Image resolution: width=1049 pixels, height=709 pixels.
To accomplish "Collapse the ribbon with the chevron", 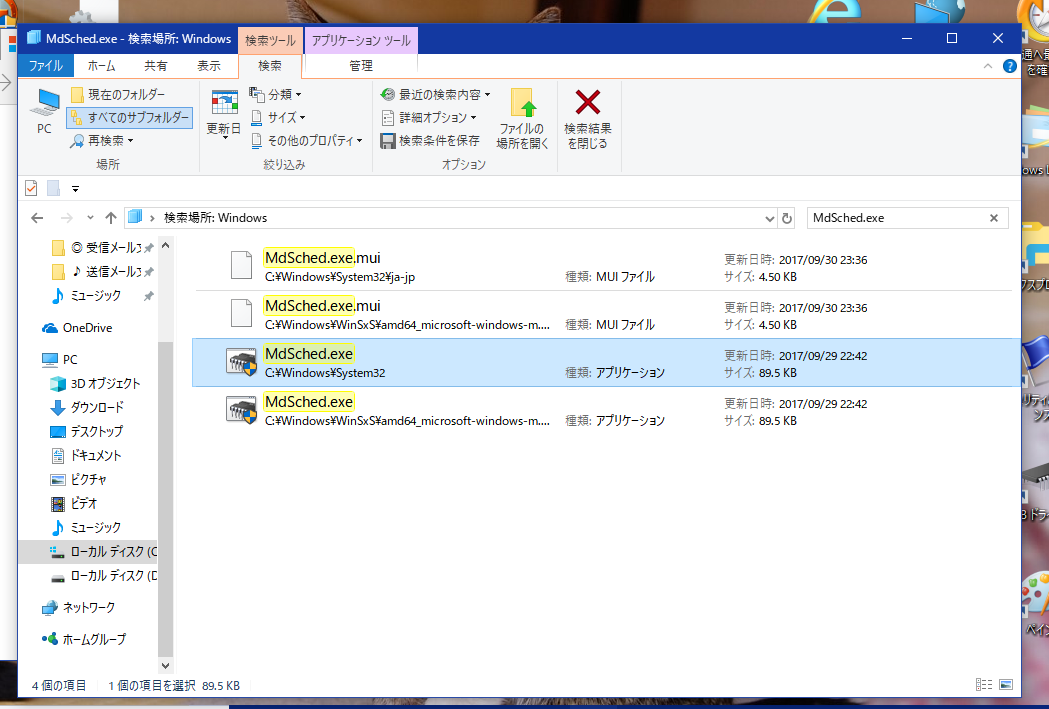I will point(987,66).
